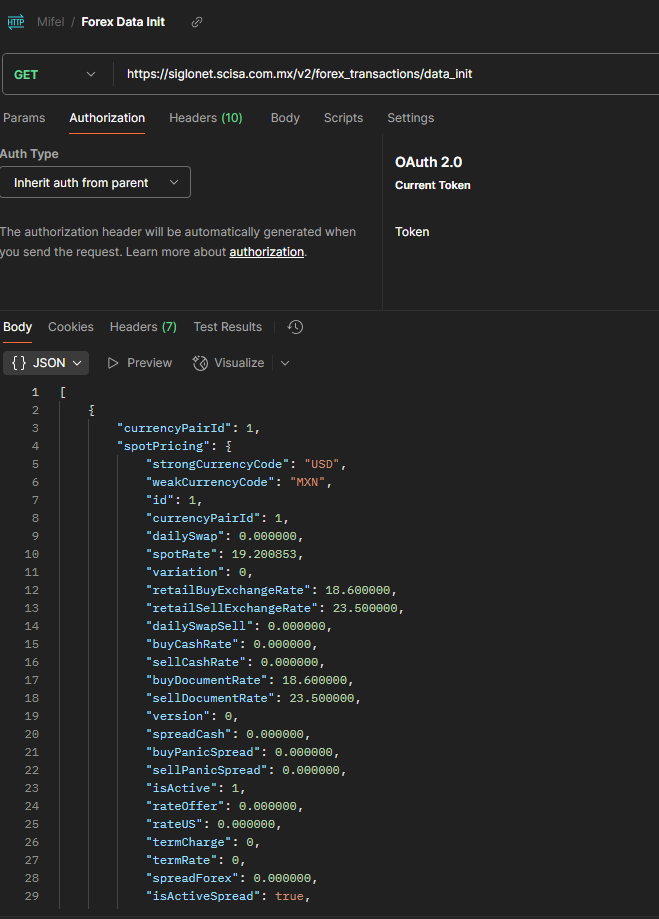Go to the Scripts tab
The width and height of the screenshot is (659, 919).
click(x=343, y=118)
